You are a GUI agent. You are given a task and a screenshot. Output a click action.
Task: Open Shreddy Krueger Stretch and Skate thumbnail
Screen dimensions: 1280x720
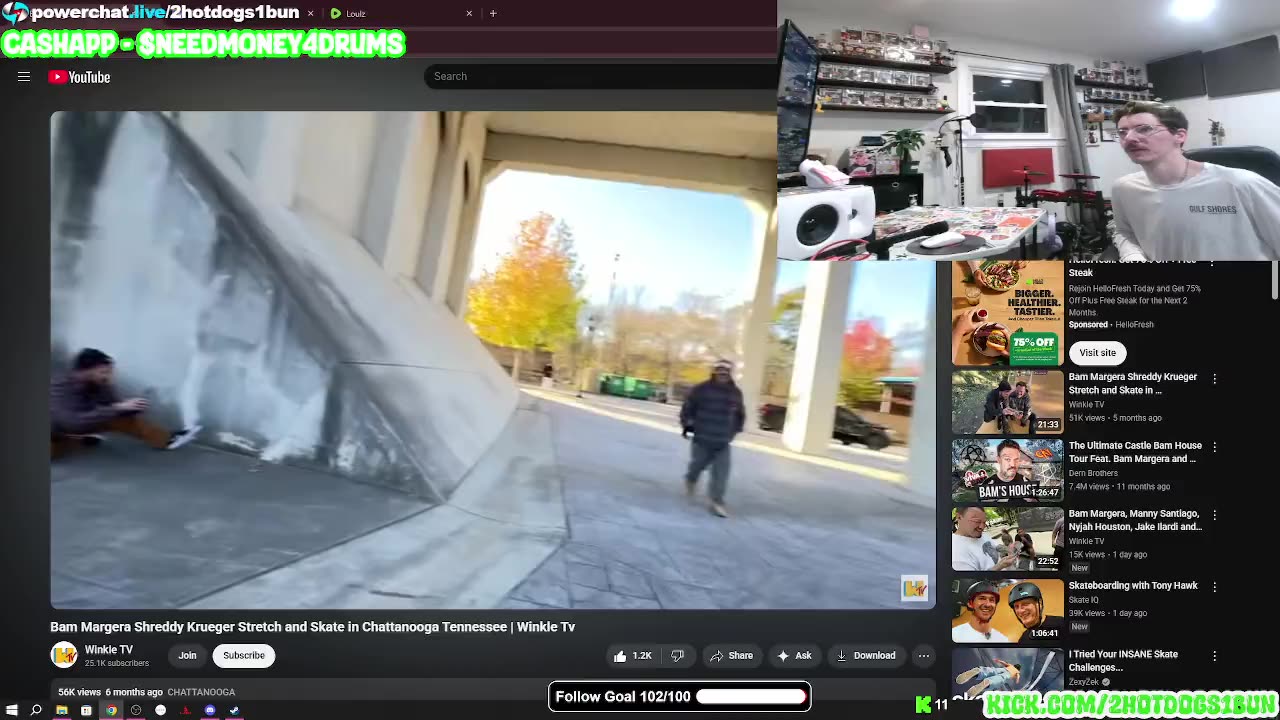point(1007,402)
